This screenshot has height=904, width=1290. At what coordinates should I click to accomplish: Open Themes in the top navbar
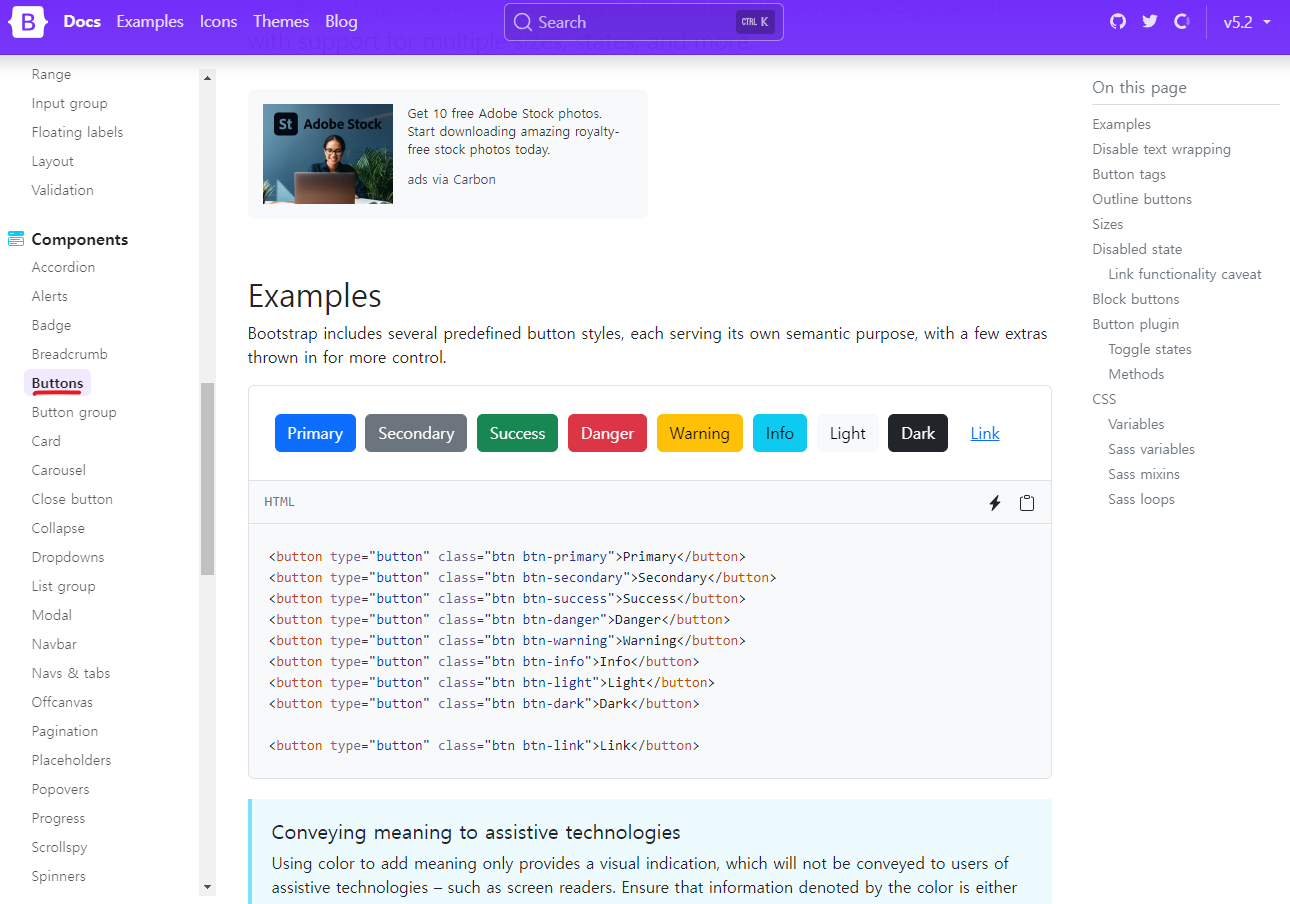tap(281, 21)
